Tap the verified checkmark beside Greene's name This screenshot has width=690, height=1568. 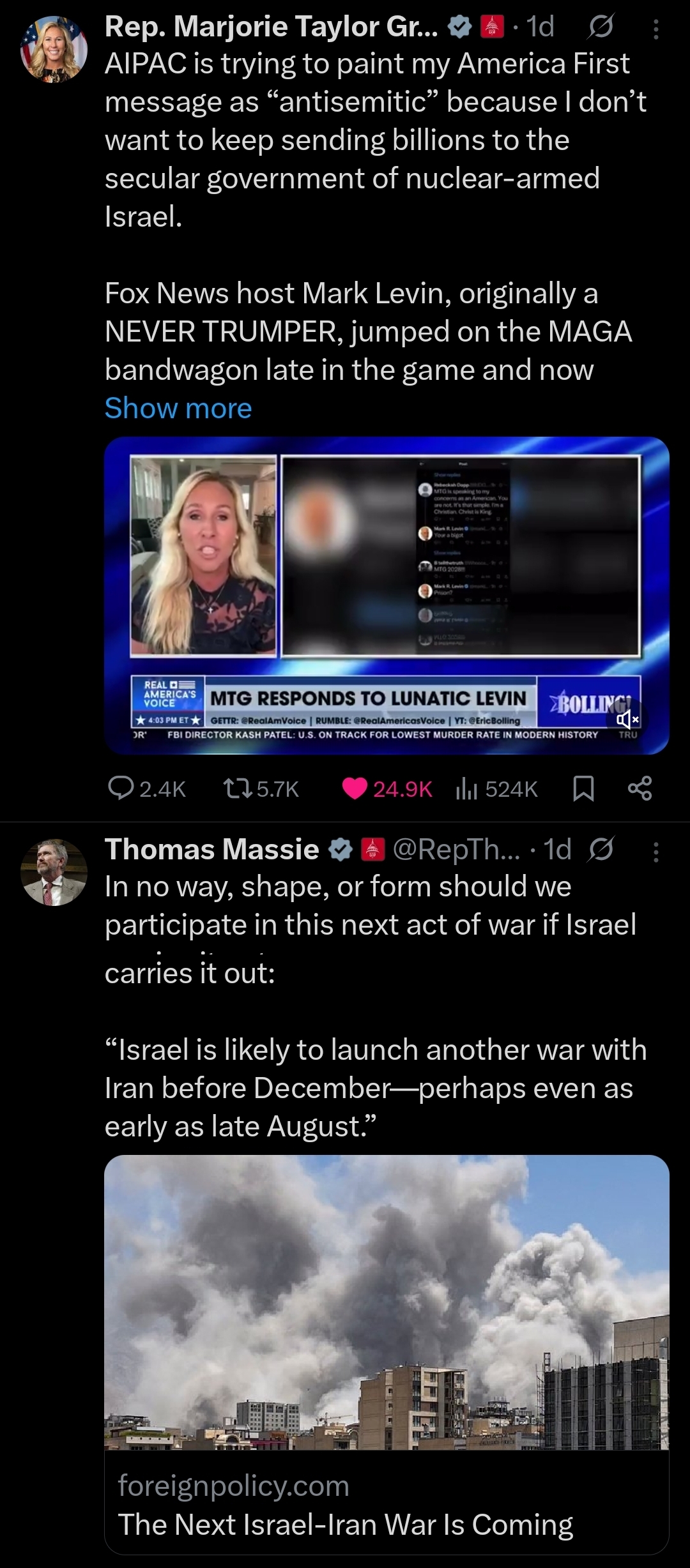pyautogui.click(x=459, y=27)
